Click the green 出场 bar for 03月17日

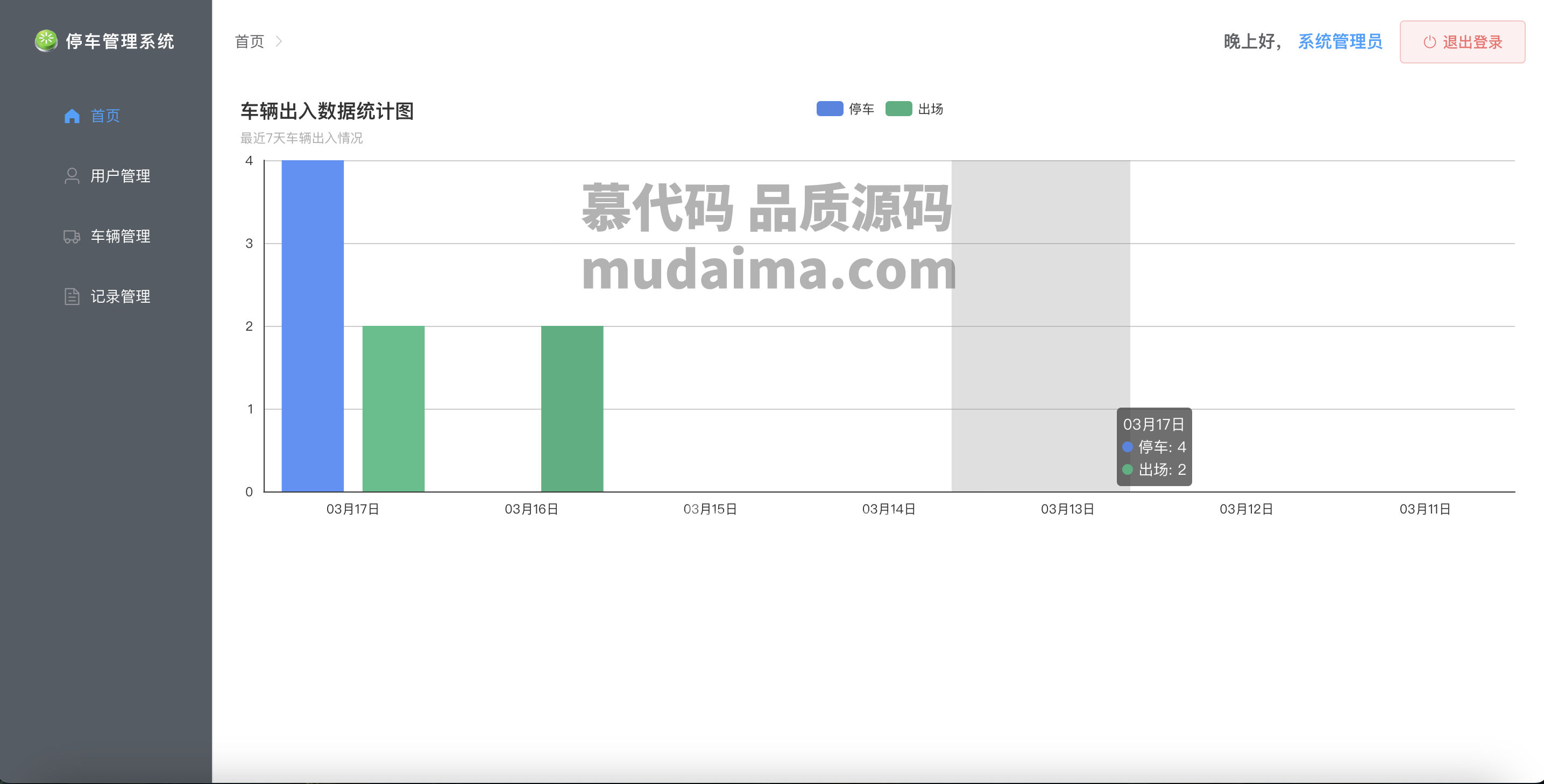393,409
